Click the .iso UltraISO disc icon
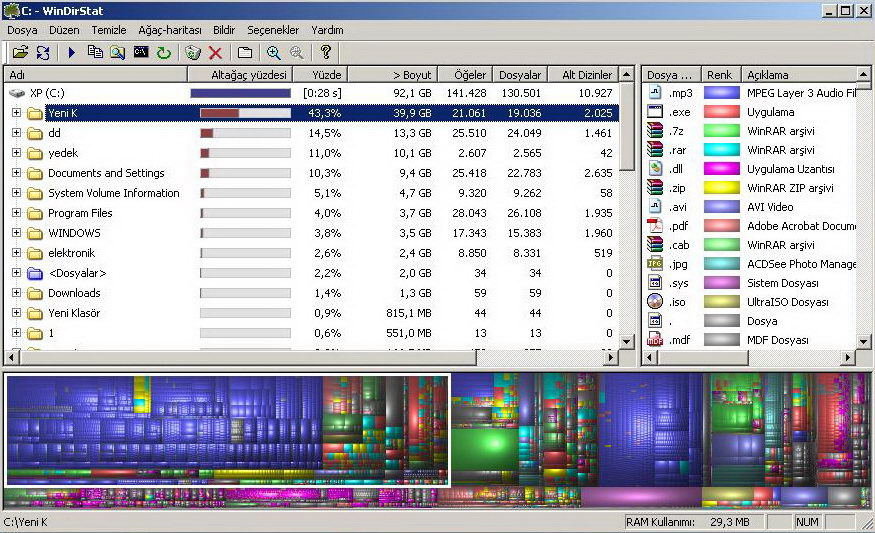875x533 pixels. click(x=655, y=301)
